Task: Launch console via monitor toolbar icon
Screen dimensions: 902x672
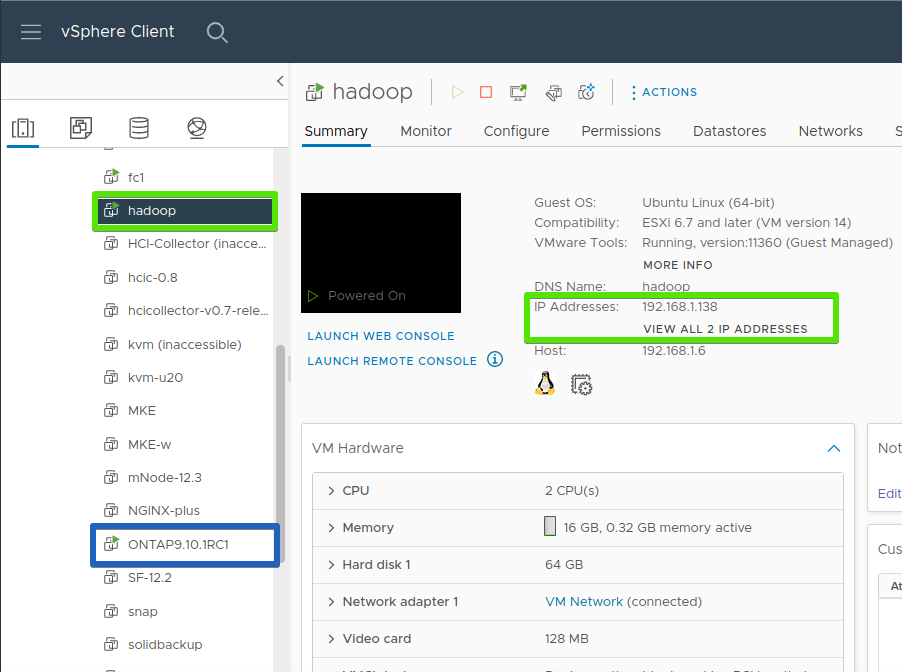Action: tap(518, 92)
